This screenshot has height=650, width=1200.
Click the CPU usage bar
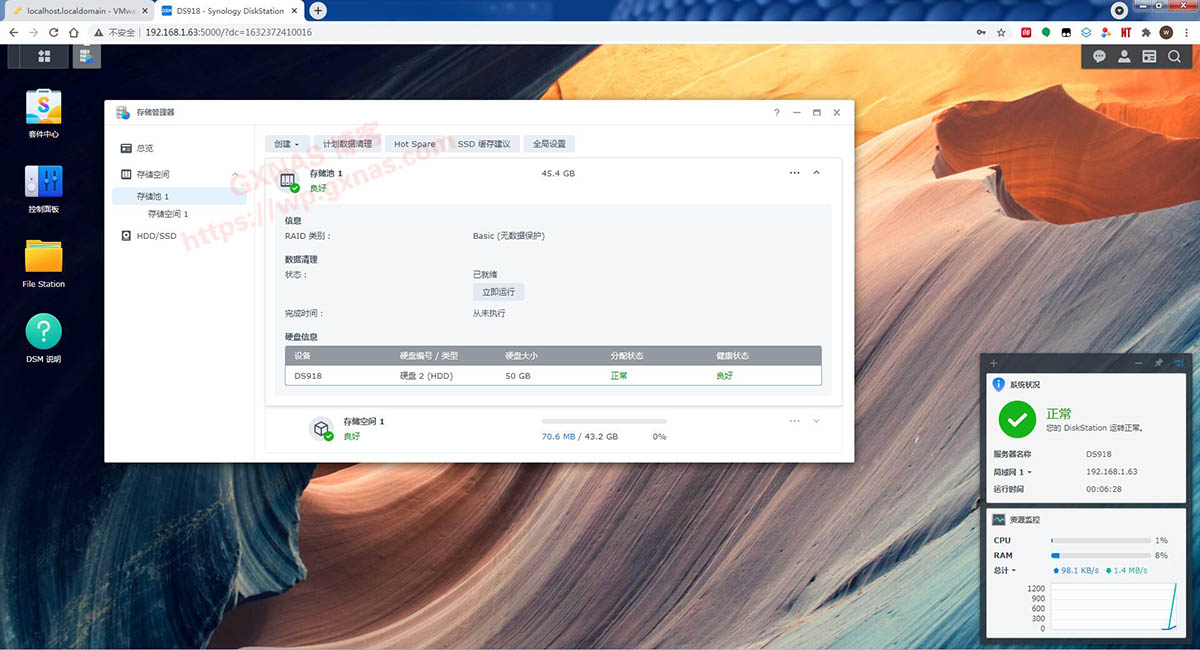[1101, 540]
